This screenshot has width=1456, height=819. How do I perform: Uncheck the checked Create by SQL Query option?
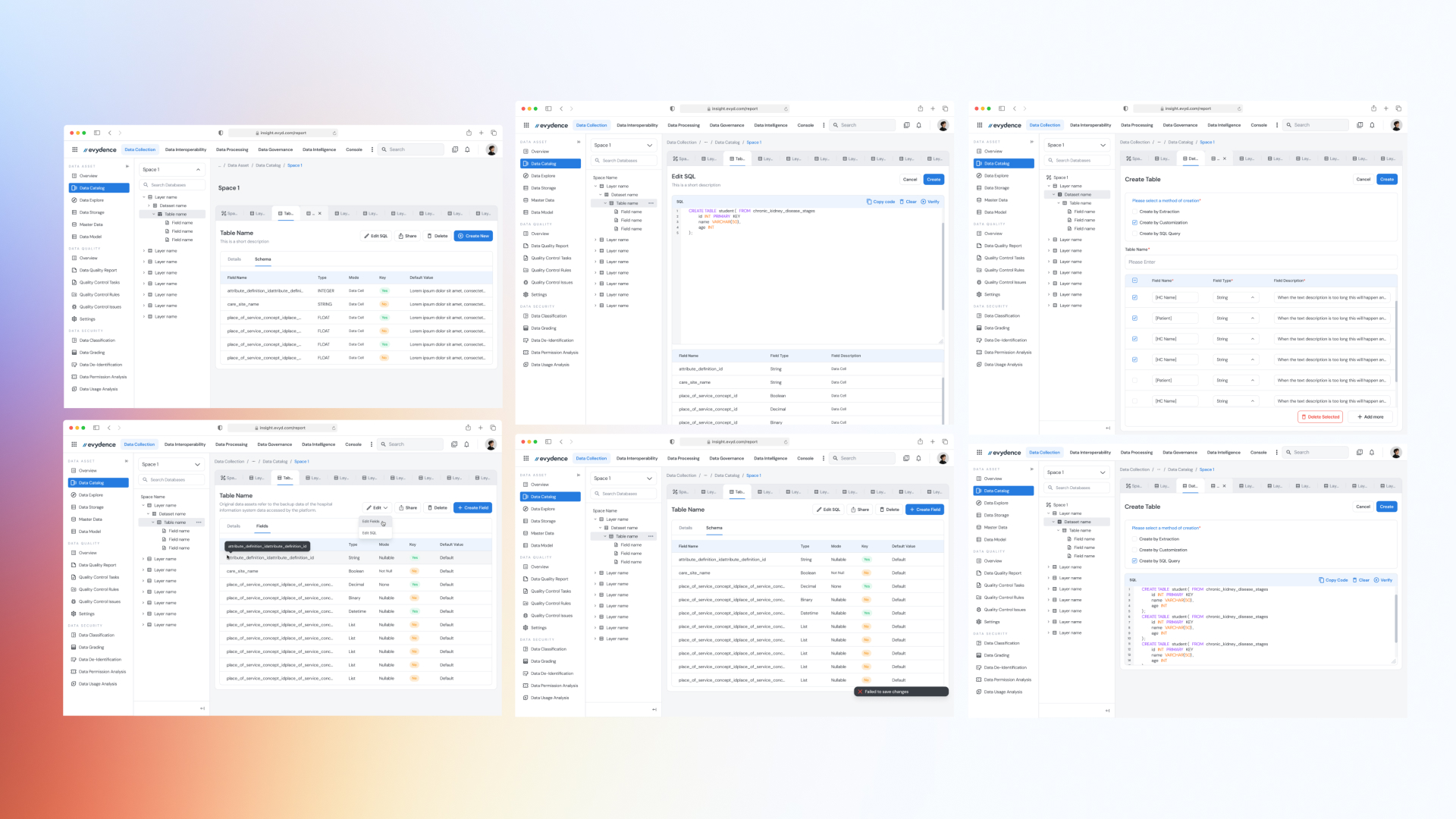tap(1134, 561)
